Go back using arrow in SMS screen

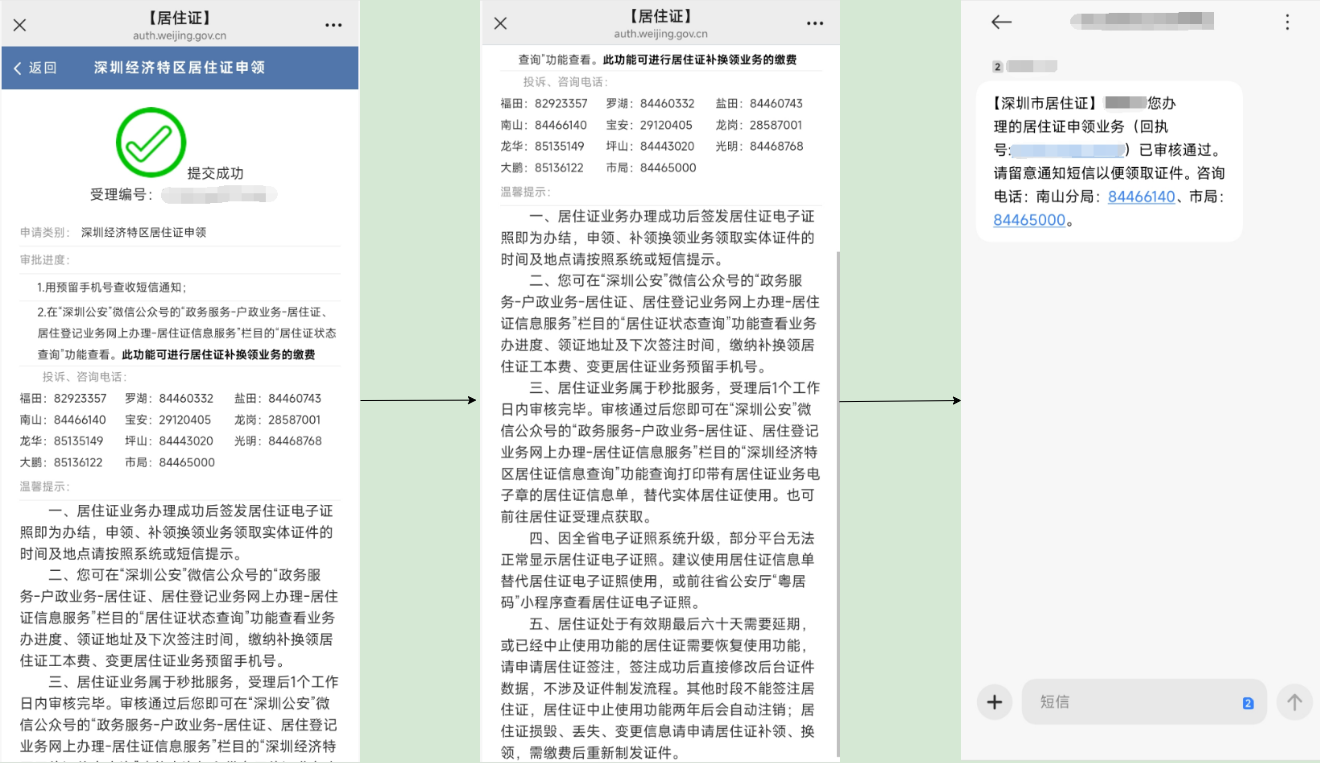[x=1001, y=22]
